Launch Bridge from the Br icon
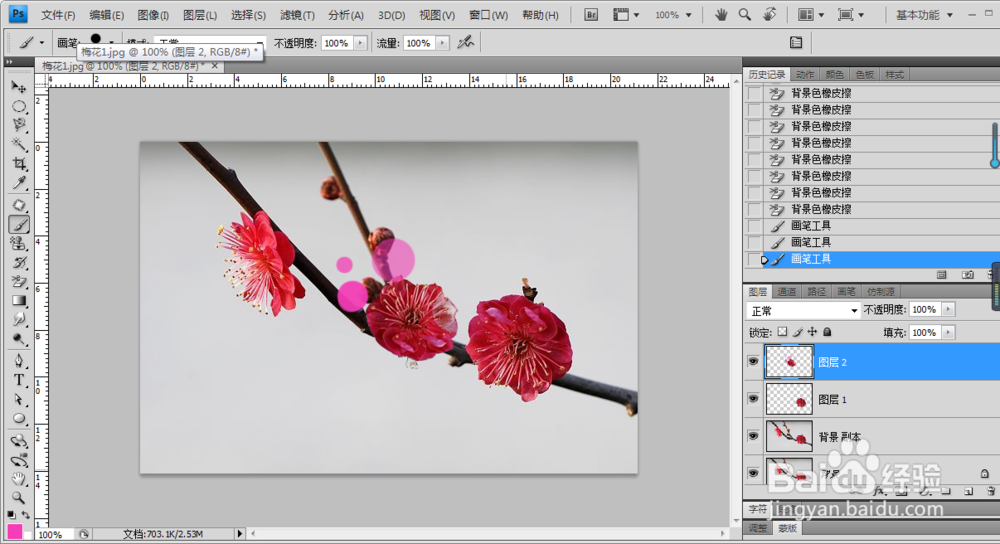This screenshot has width=1000, height=544. [591, 15]
